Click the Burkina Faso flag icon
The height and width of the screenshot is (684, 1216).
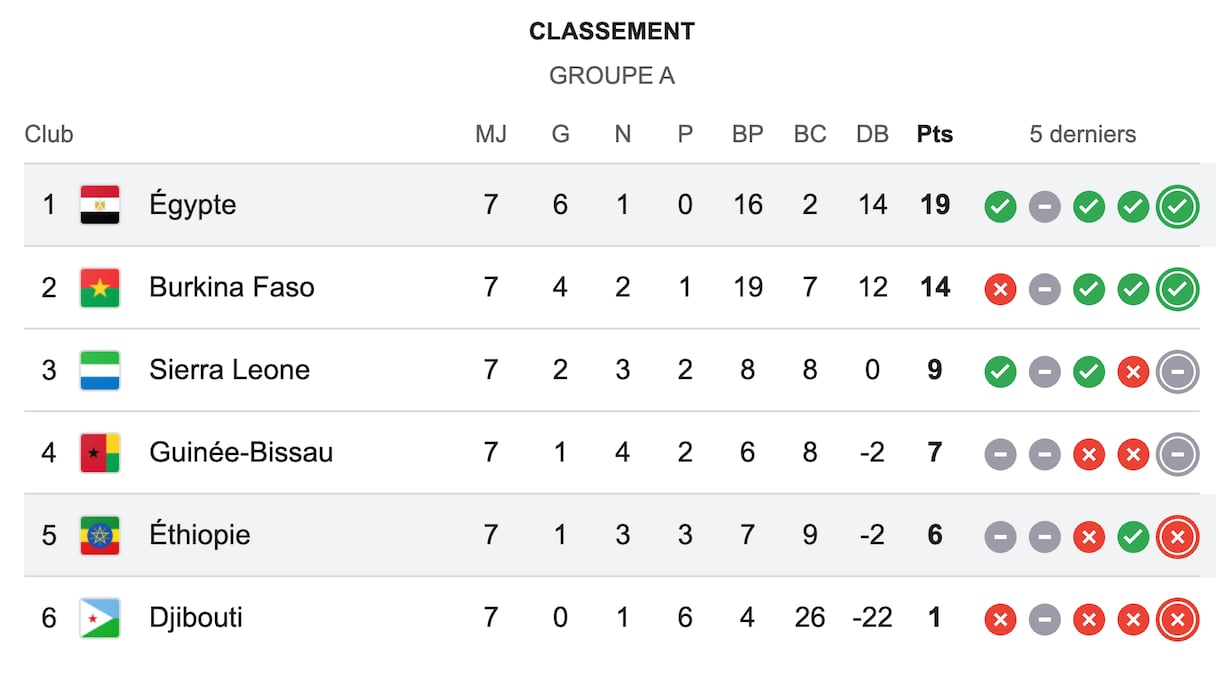click(x=100, y=288)
